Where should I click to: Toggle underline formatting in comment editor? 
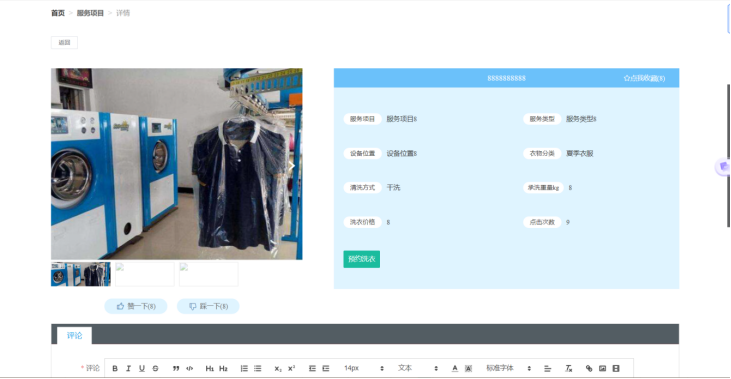pos(142,368)
